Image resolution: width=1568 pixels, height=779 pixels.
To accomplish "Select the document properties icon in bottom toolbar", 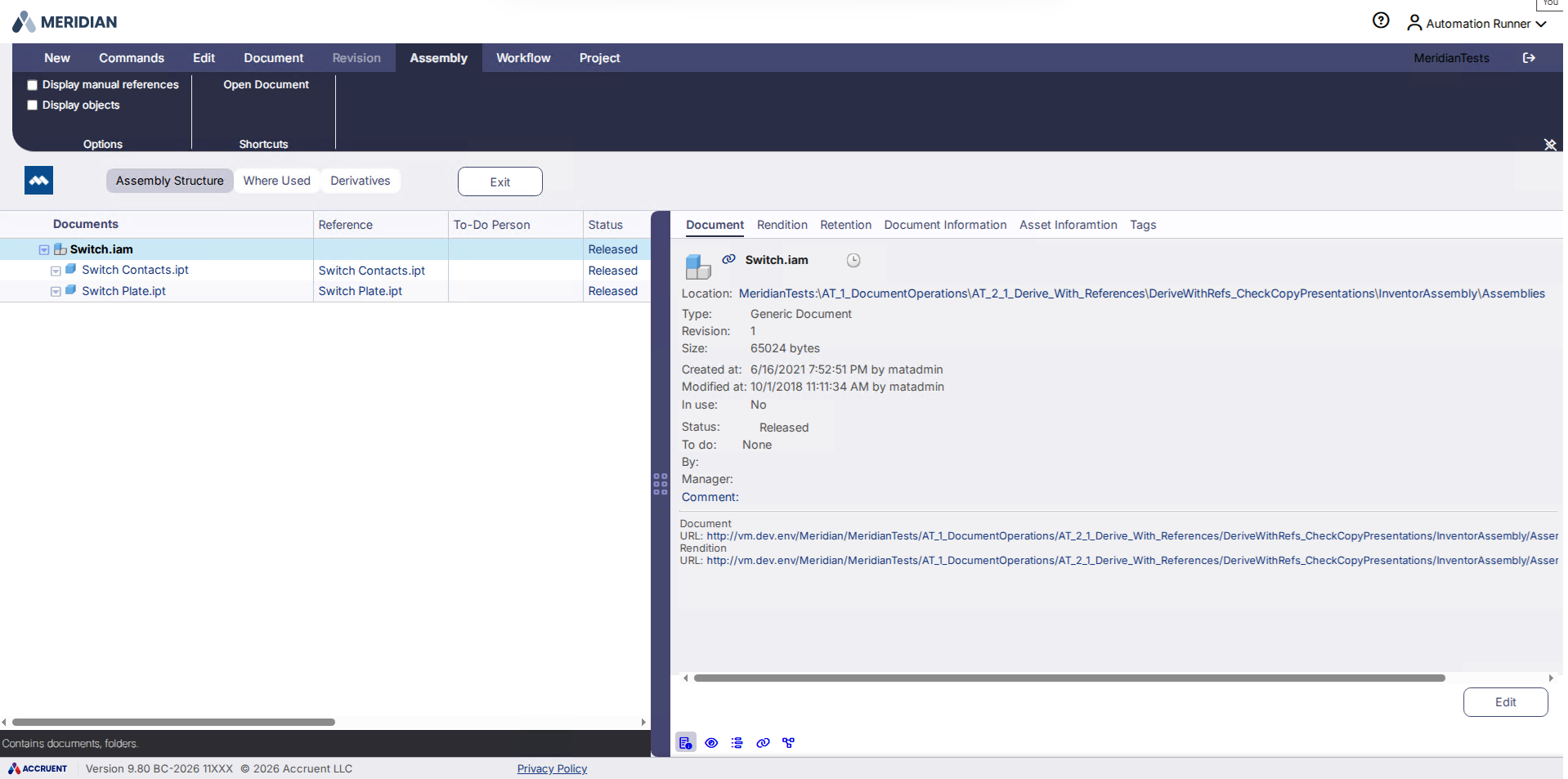I will 686,743.
